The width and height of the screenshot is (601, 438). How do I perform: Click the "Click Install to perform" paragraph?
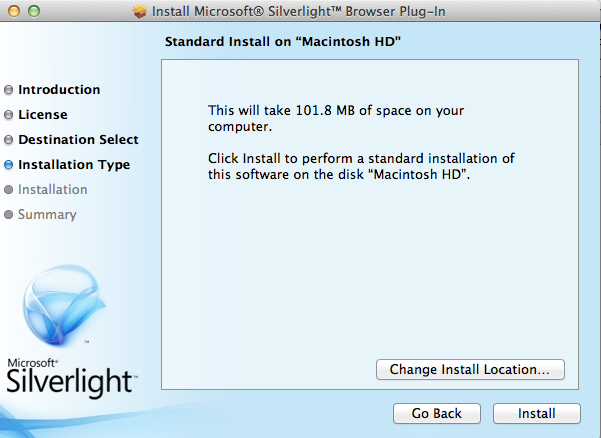tap(361, 166)
